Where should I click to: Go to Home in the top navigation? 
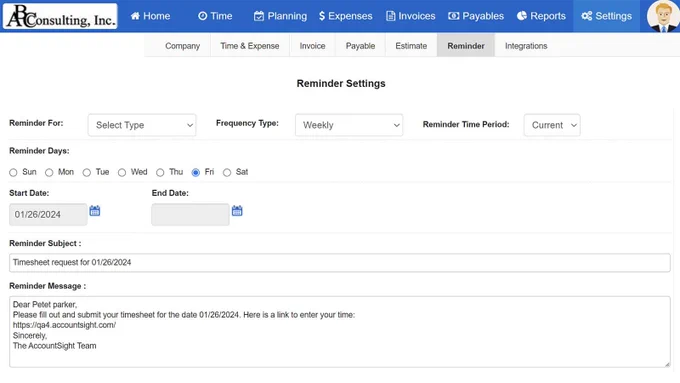point(157,16)
